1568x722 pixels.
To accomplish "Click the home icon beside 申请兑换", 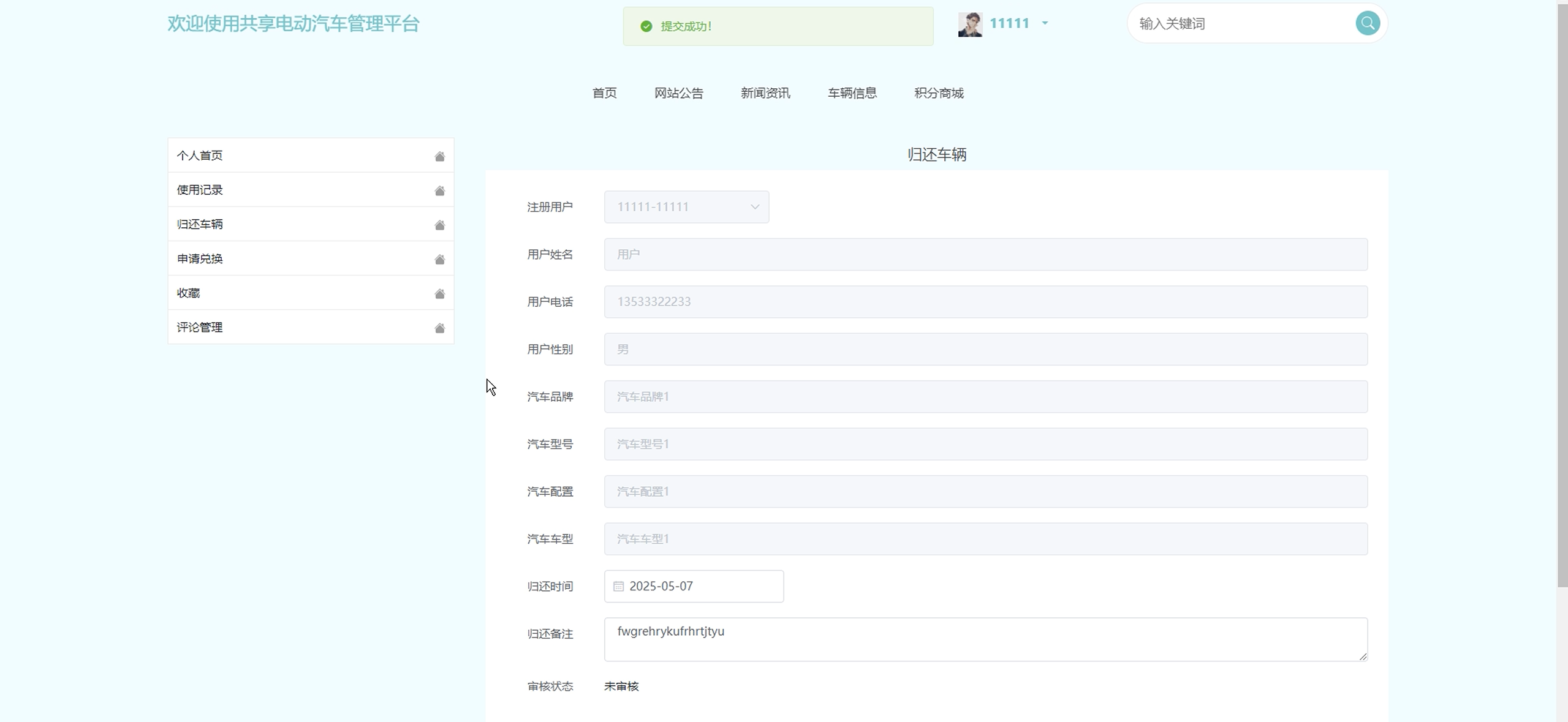I will (x=439, y=259).
